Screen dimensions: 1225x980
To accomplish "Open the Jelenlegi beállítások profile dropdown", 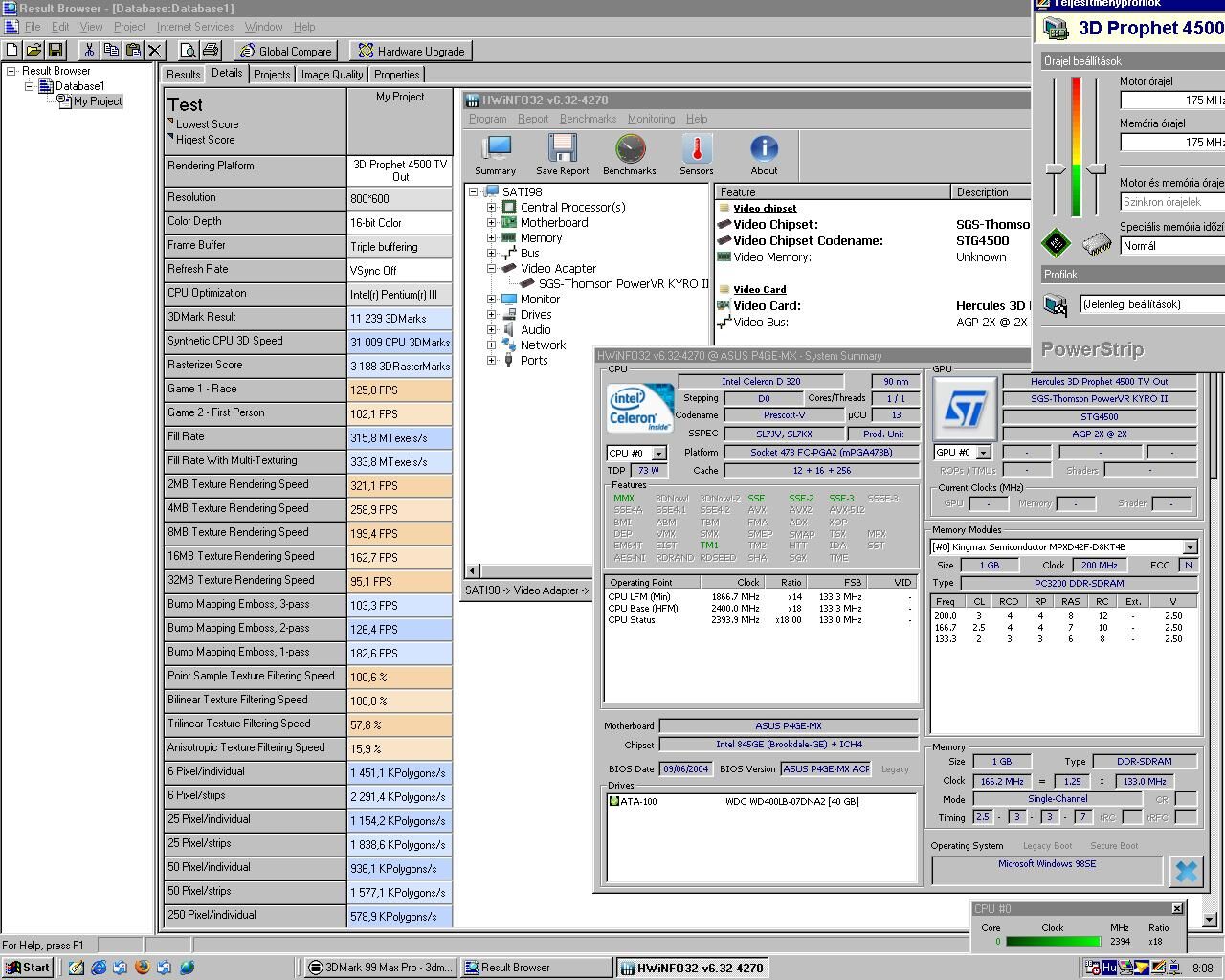I will pyautogui.click(x=1152, y=304).
